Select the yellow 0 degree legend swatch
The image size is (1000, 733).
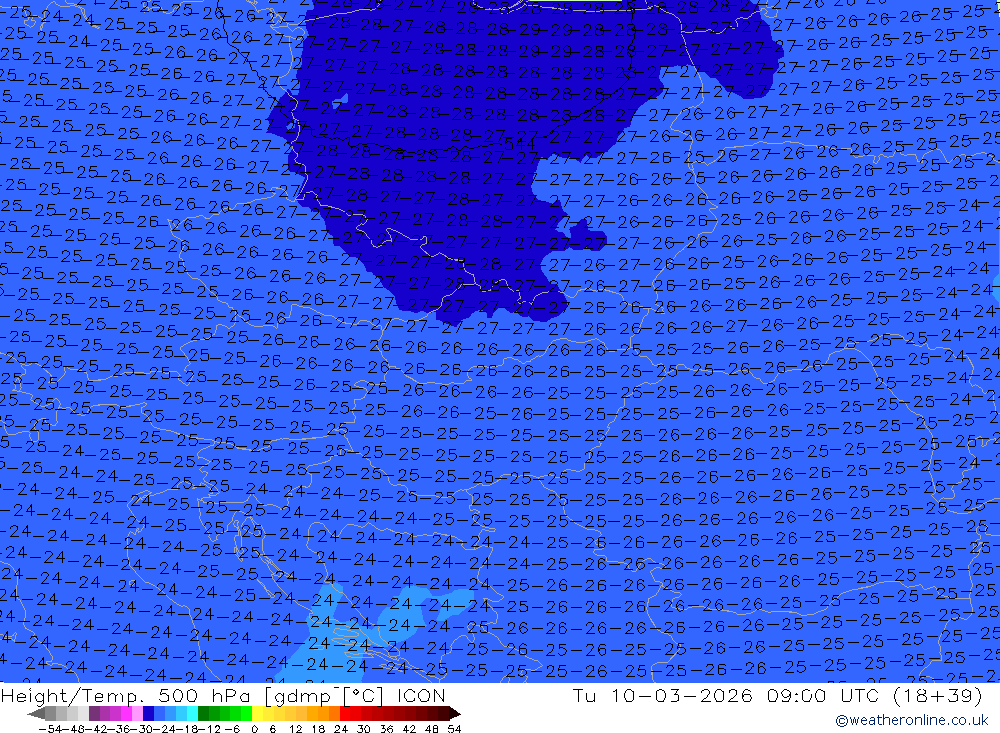click(258, 713)
